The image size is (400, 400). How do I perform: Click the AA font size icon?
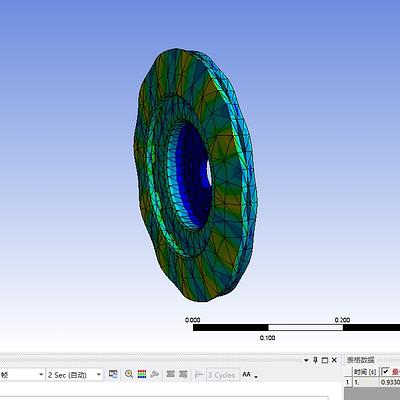click(246, 374)
